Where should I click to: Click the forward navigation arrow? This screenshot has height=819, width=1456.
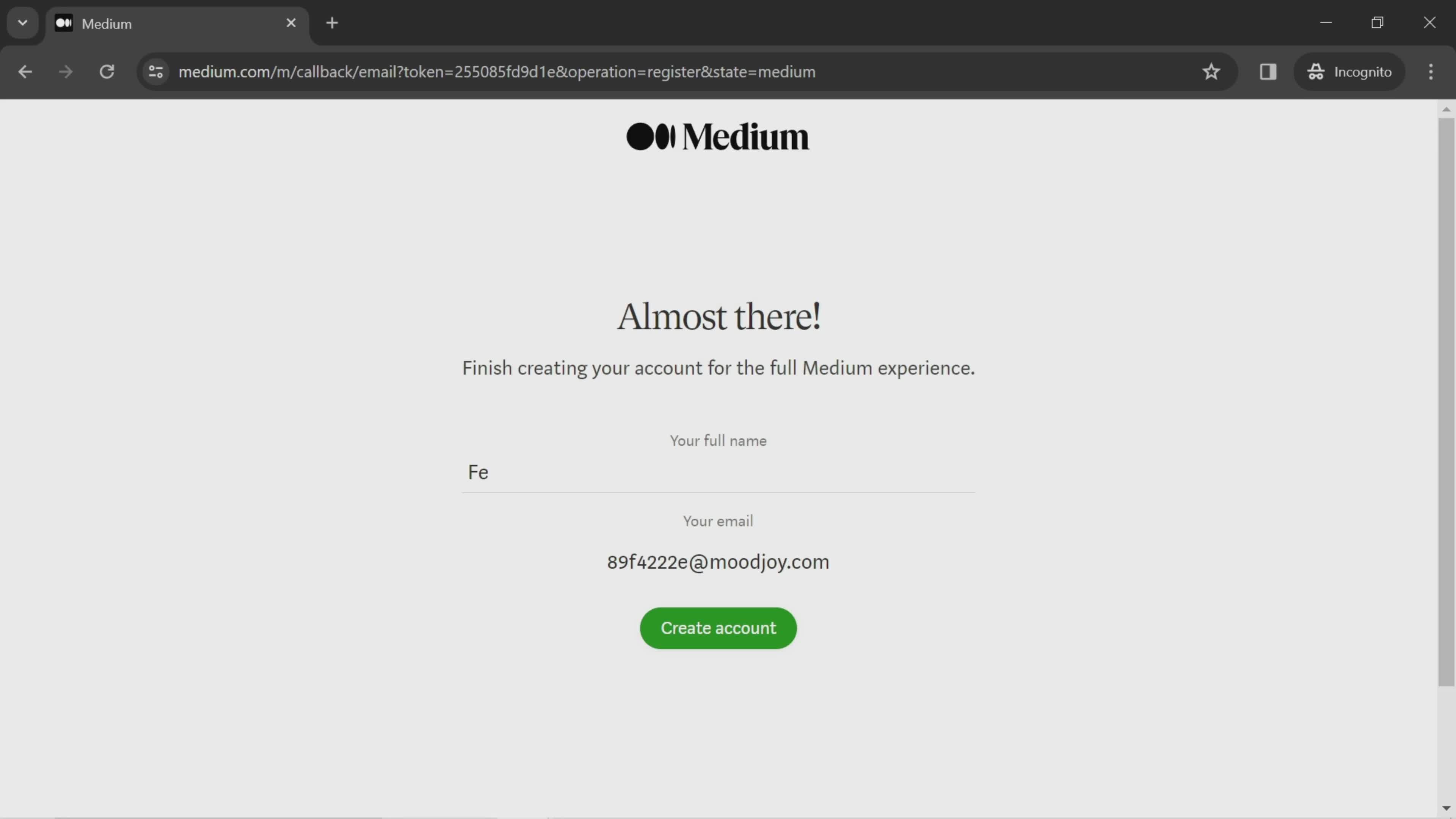click(65, 71)
